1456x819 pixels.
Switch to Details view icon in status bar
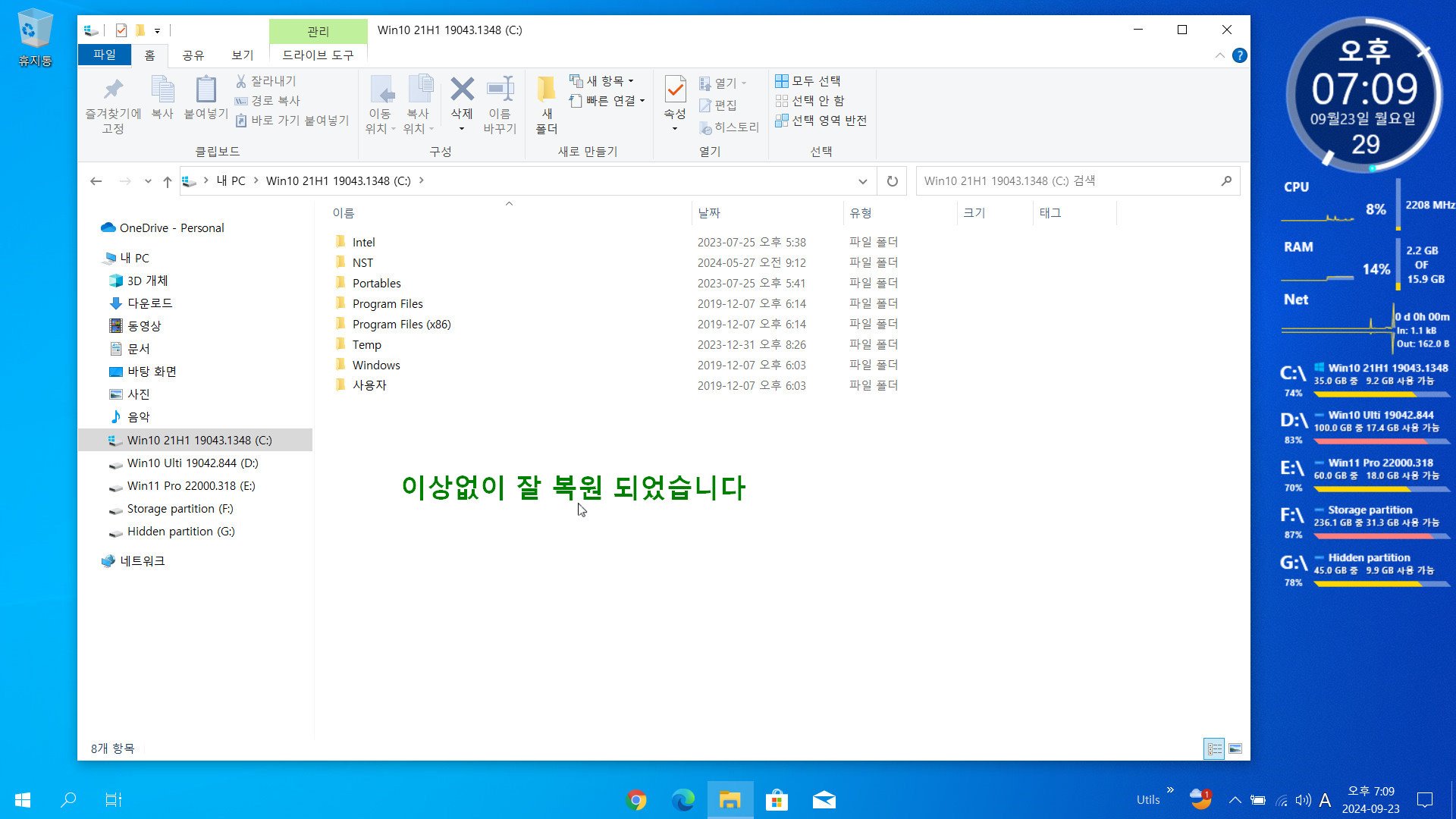1214,748
